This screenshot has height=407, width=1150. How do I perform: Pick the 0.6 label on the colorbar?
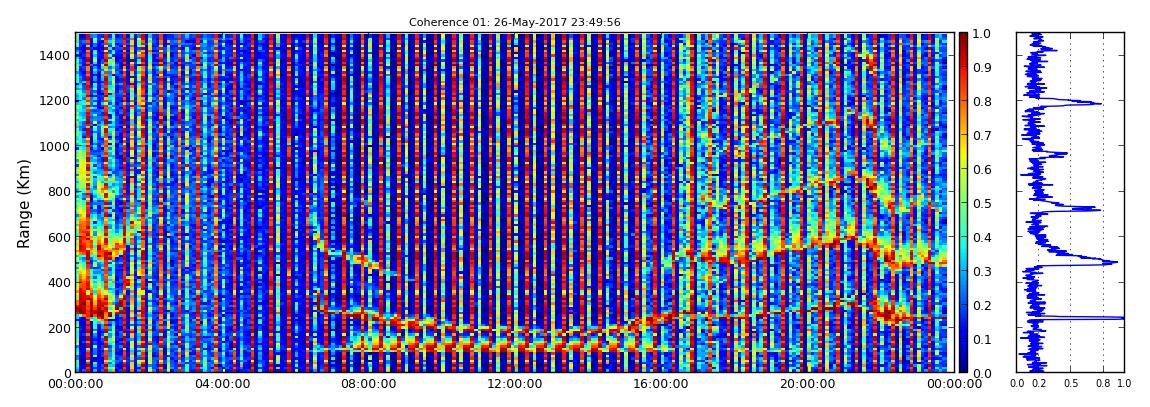pyautogui.click(x=983, y=169)
